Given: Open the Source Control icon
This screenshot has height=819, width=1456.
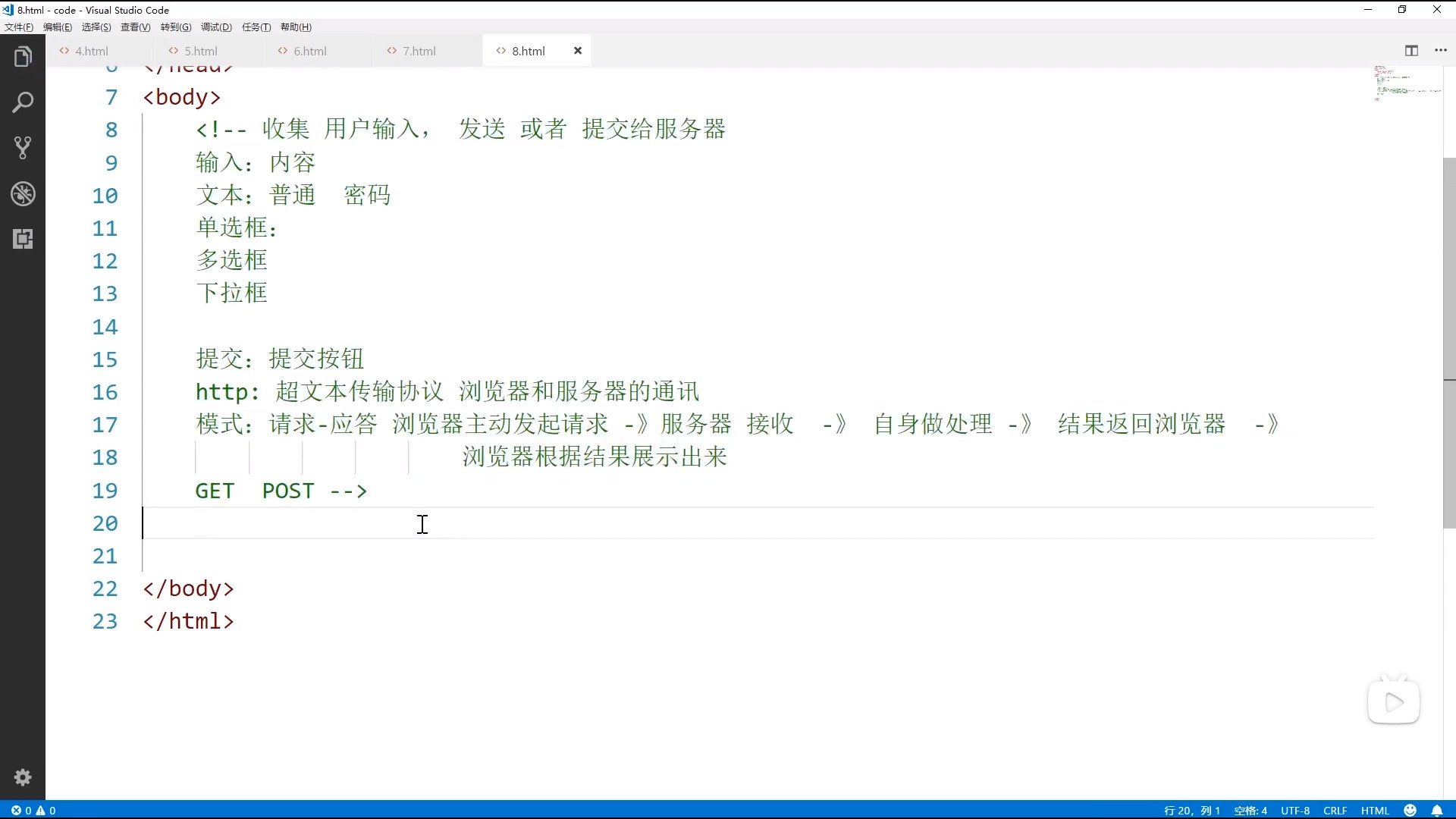Looking at the screenshot, I should [x=23, y=148].
